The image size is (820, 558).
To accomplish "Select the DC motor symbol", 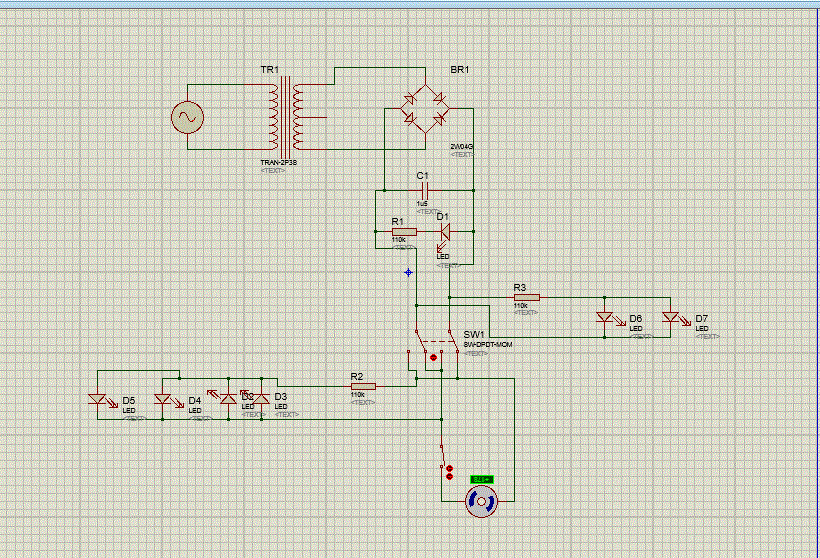I will tap(481, 502).
